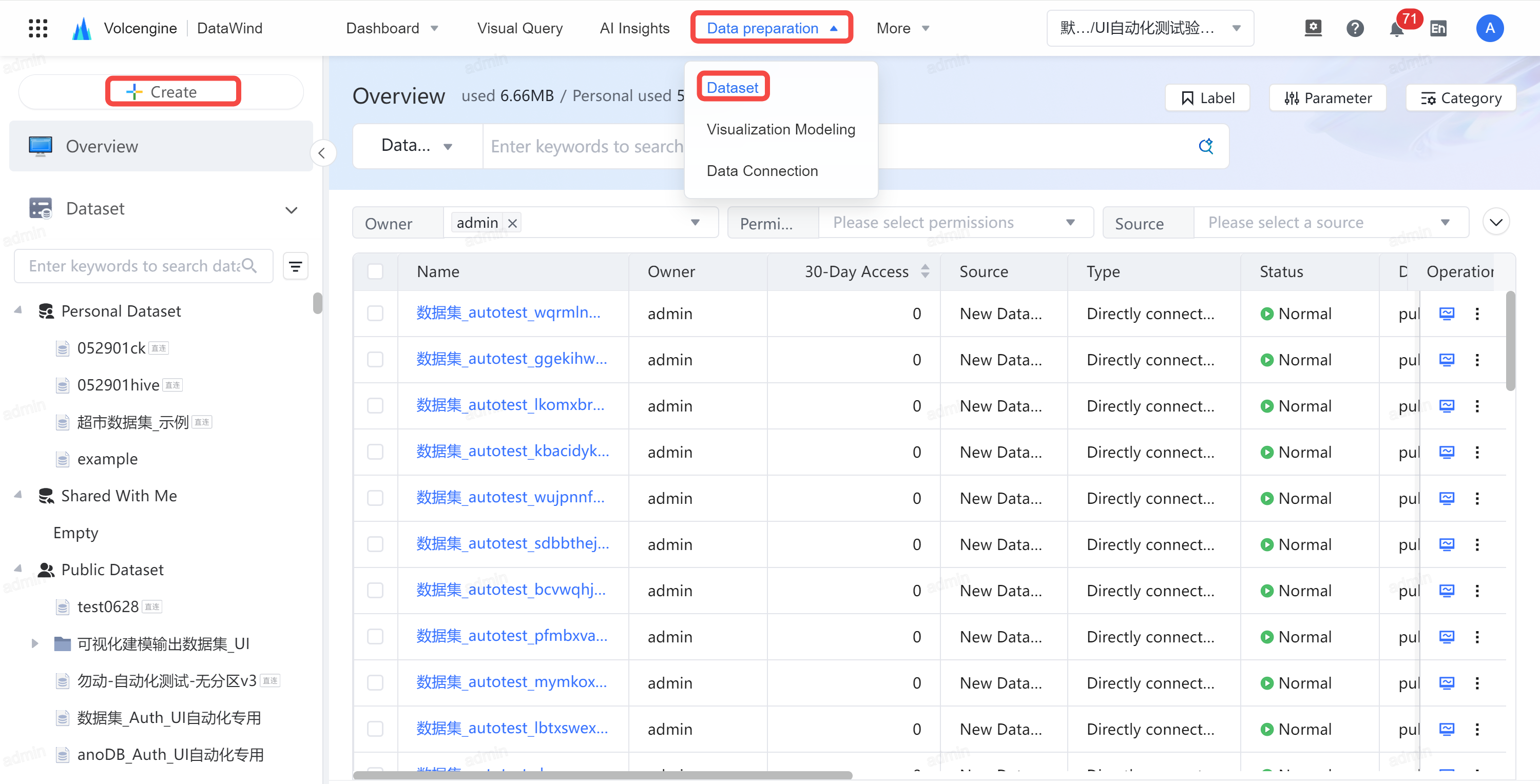The height and width of the screenshot is (784, 1540).
Task: Open the Owner filter dropdown
Action: [x=581, y=223]
